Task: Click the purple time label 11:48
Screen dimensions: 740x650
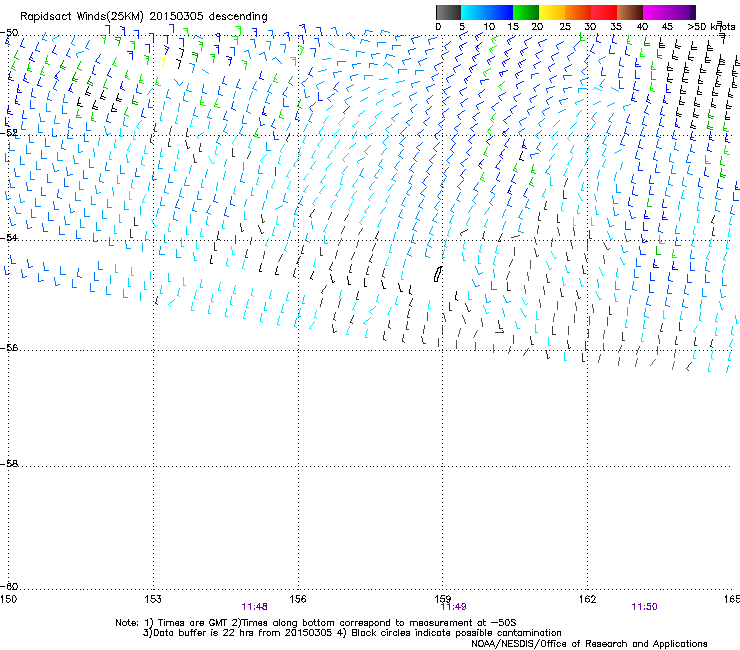Action: pos(254,607)
